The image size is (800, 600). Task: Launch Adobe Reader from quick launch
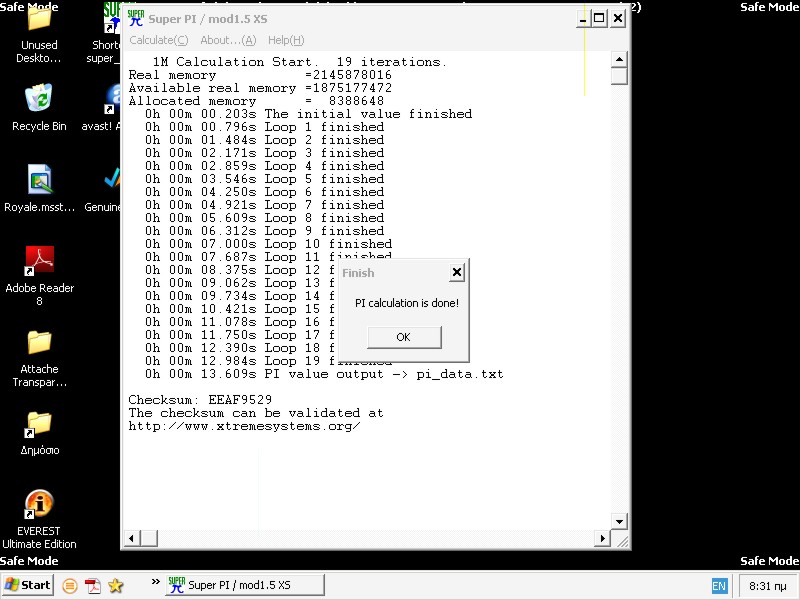point(93,586)
